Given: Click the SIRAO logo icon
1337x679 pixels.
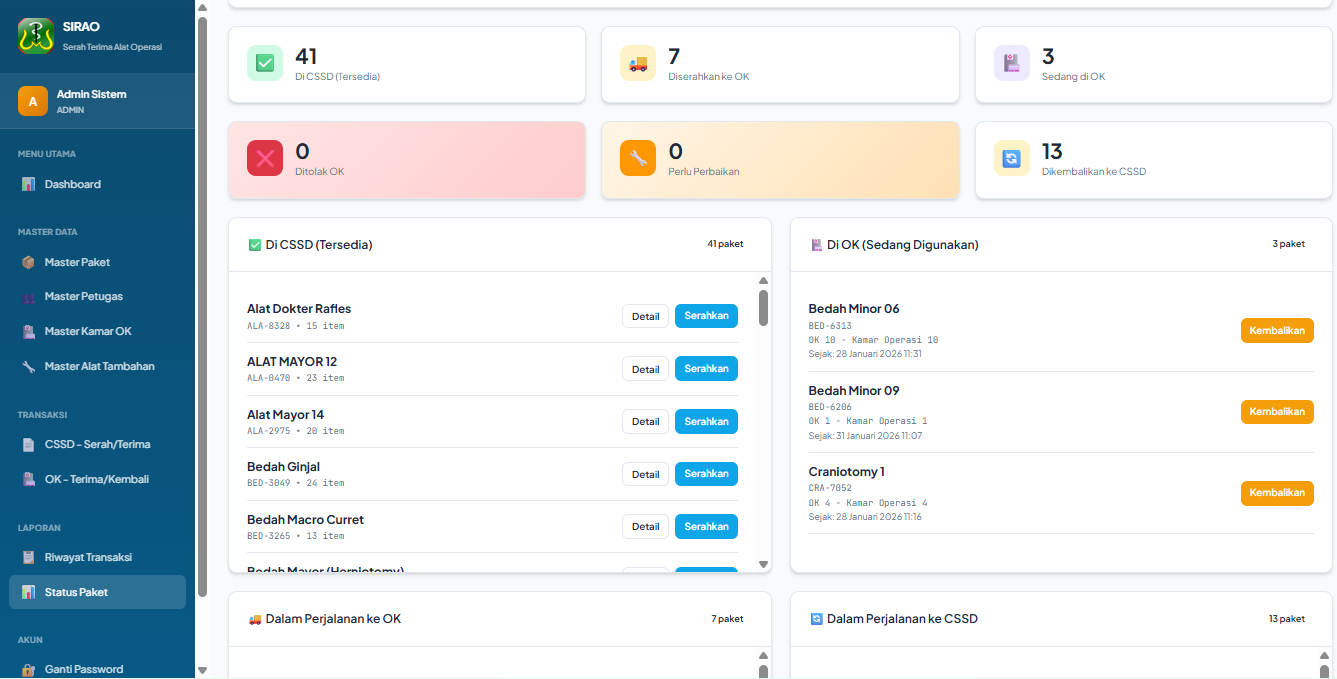Looking at the screenshot, I should [35, 35].
